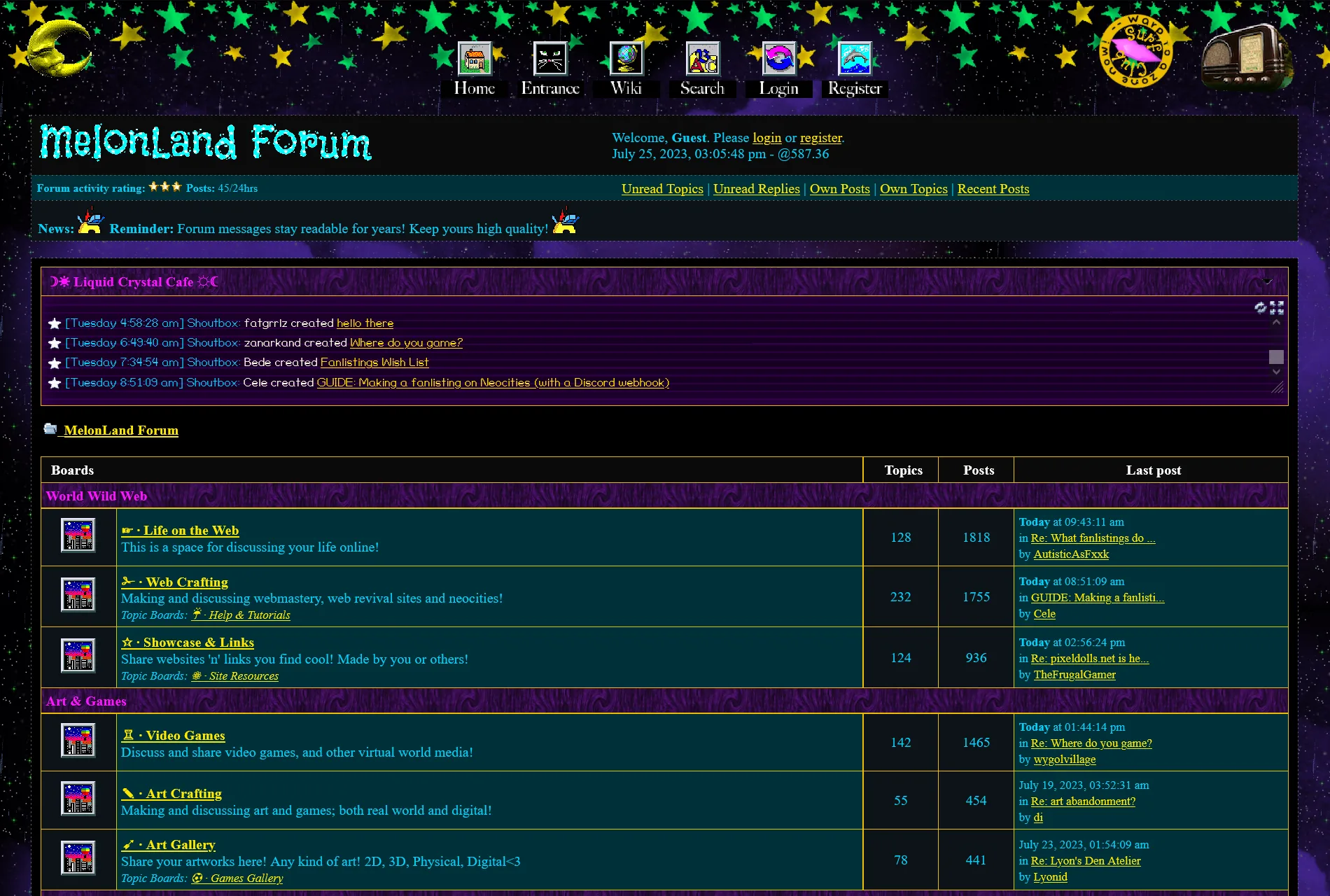Click the Search icon in navigation
The height and width of the screenshot is (896, 1330).
coord(702,59)
